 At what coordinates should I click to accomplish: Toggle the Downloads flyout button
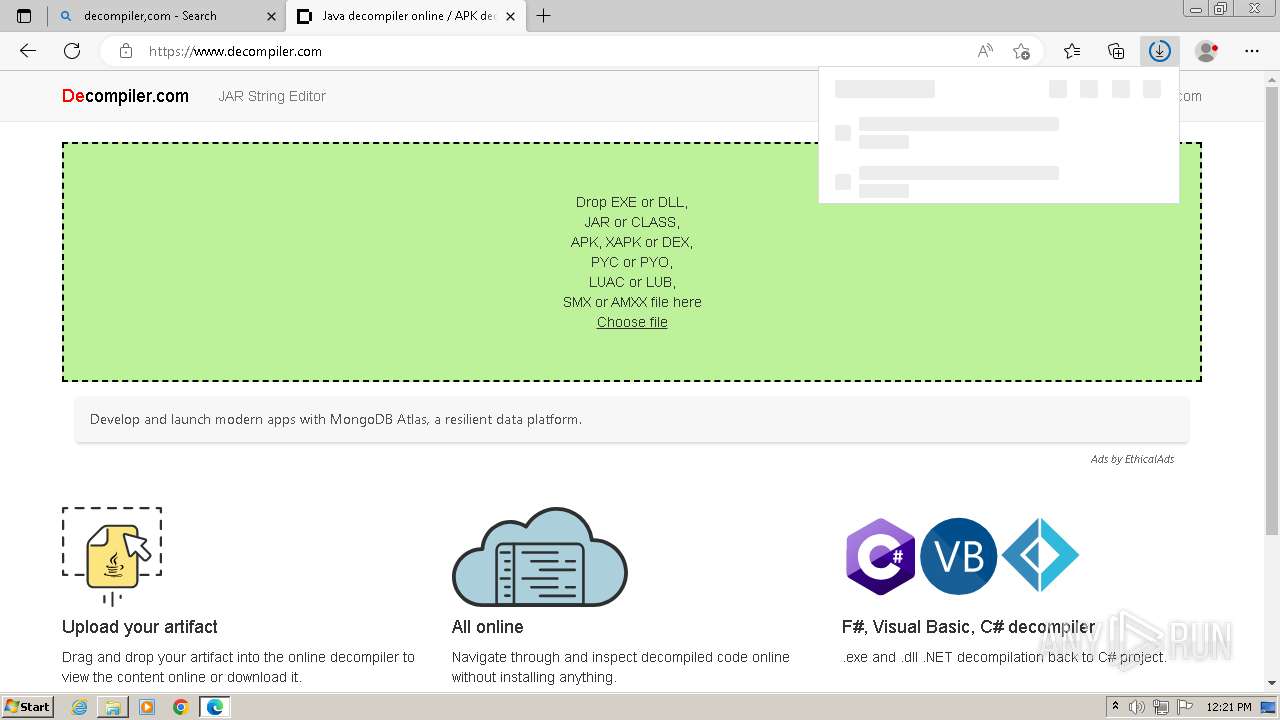pyautogui.click(x=1160, y=51)
